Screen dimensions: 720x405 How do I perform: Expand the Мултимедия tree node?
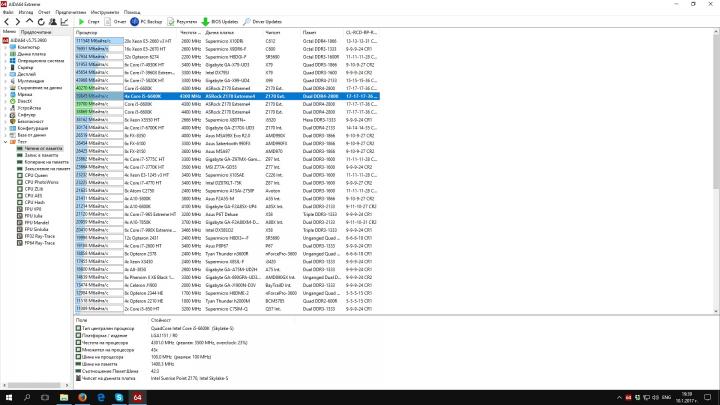[6, 81]
